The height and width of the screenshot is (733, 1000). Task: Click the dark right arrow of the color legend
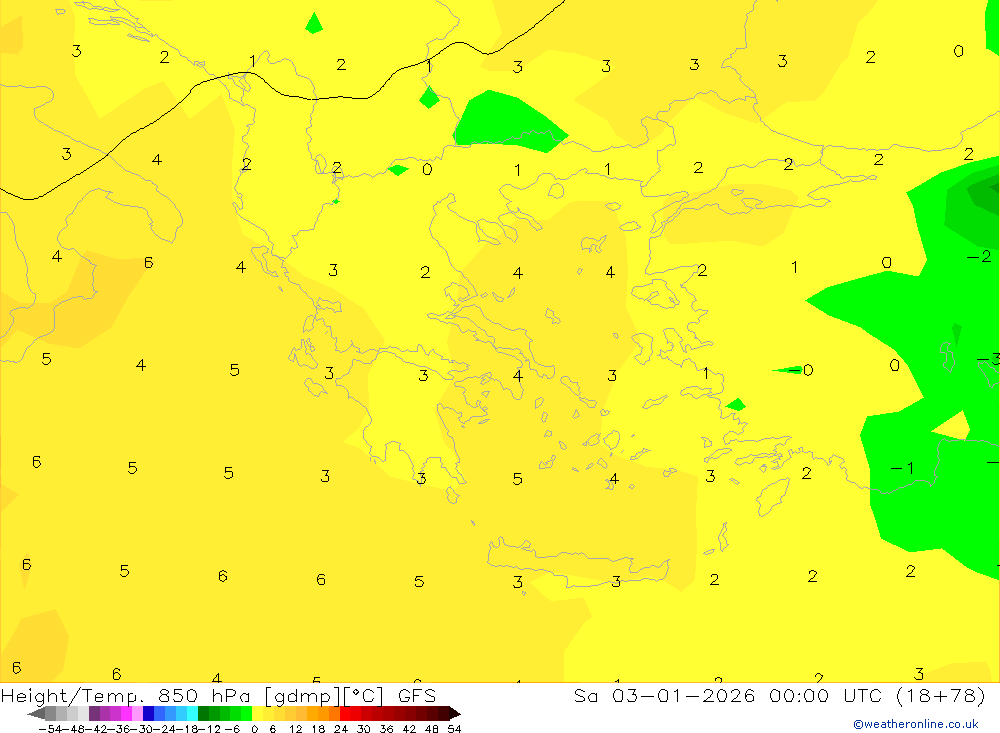click(455, 713)
